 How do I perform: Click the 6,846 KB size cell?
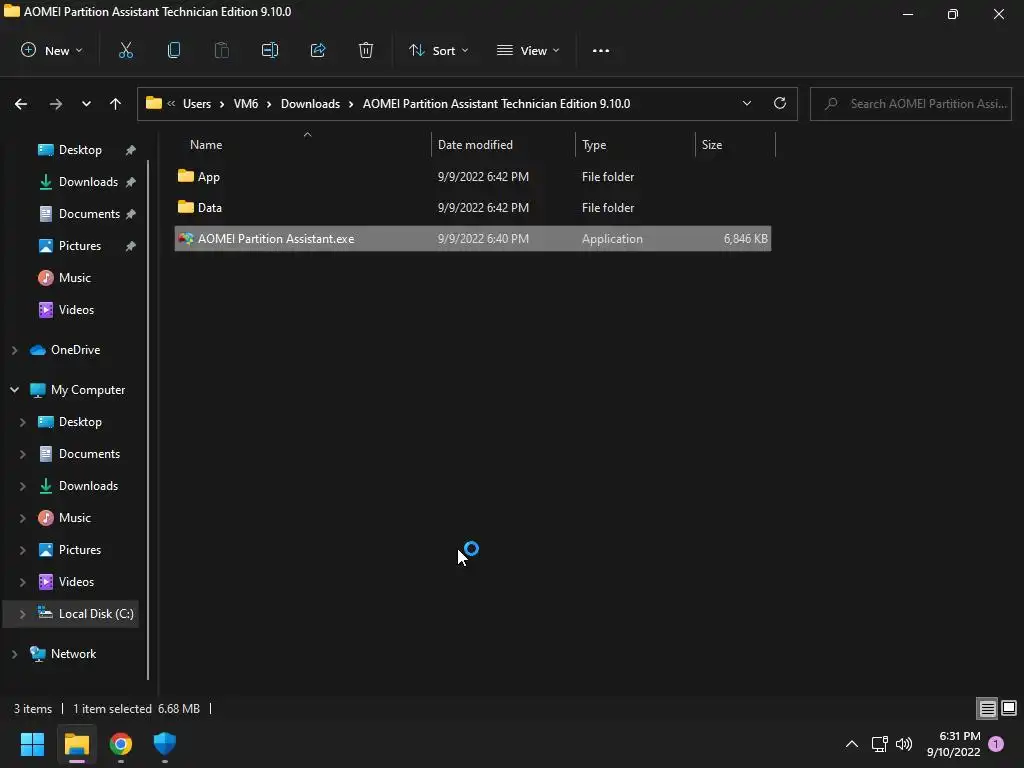(745, 238)
